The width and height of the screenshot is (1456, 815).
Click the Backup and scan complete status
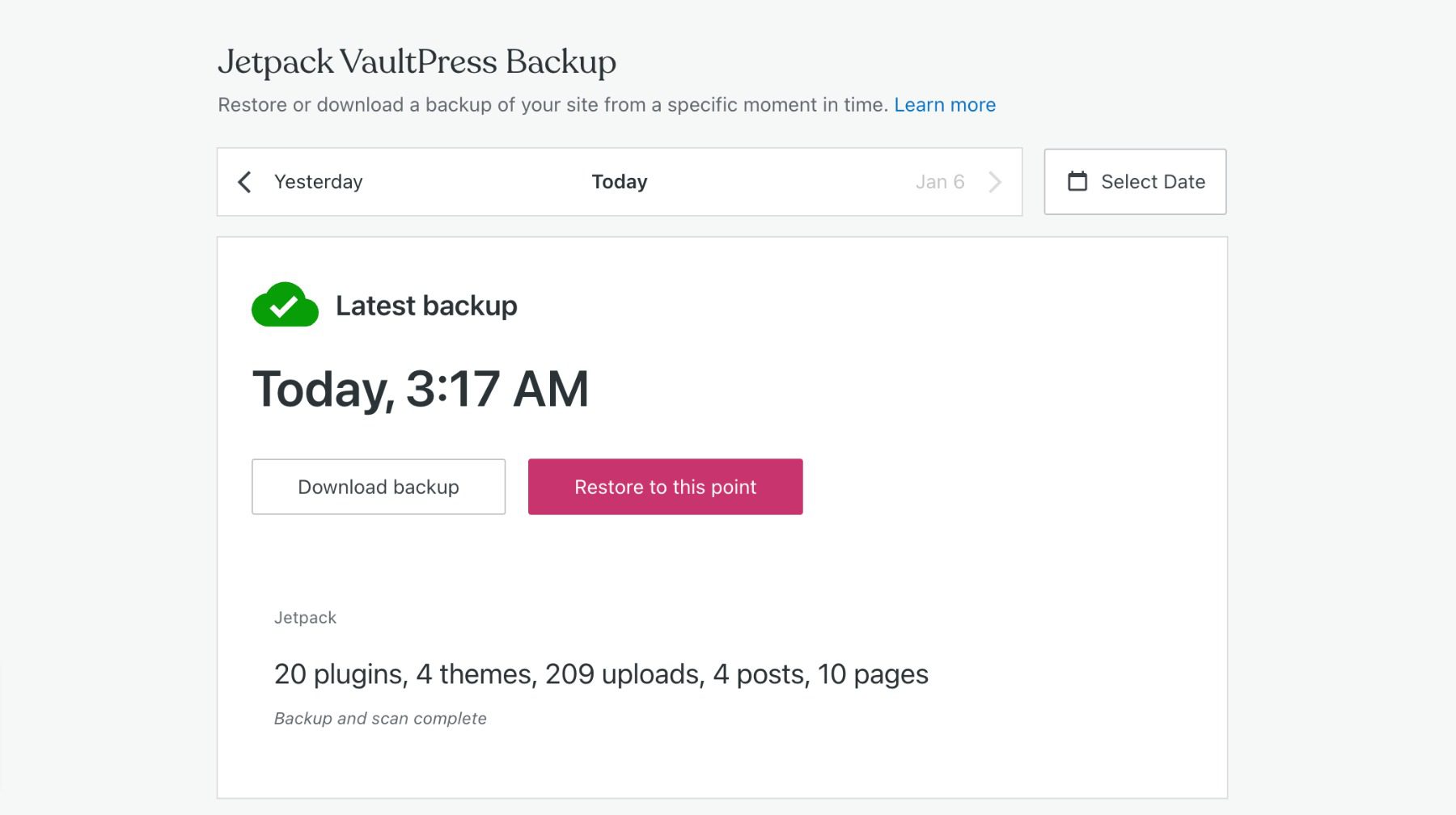pyautogui.click(x=379, y=718)
